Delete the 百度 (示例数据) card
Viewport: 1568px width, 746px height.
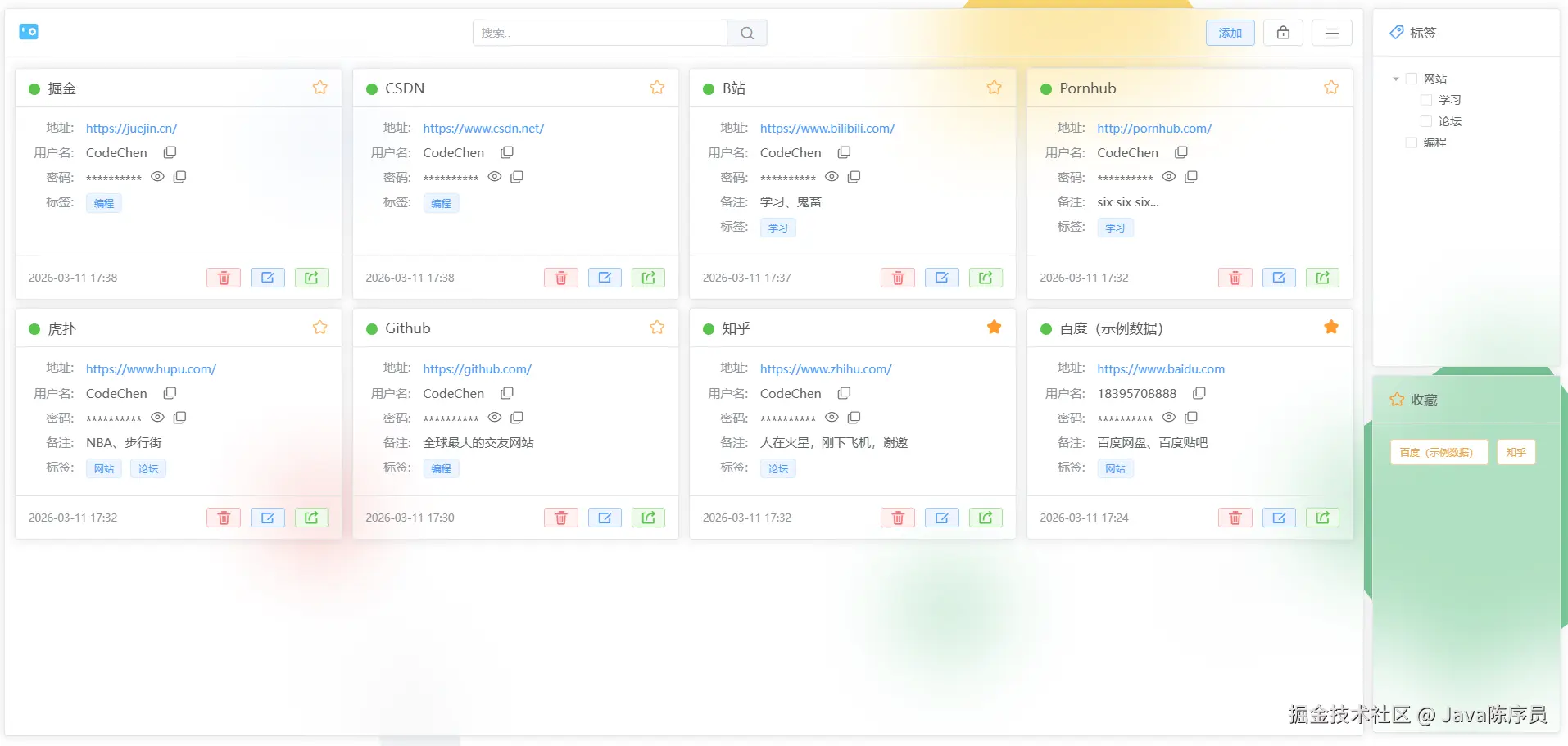tap(1235, 518)
